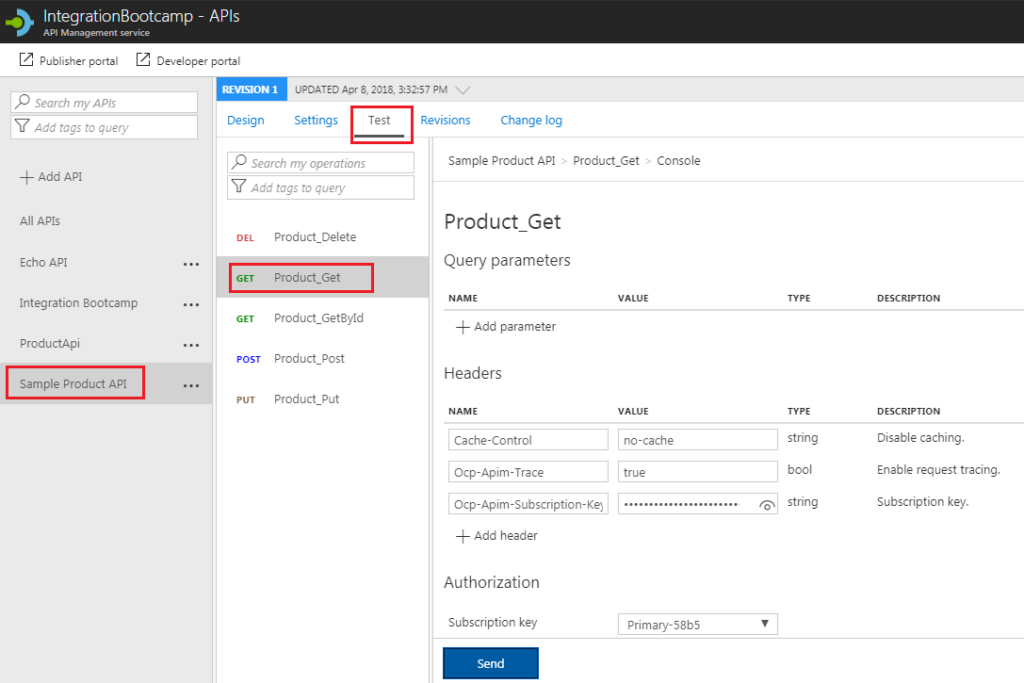
Task: Click the API Management service logo icon
Action: (20, 23)
